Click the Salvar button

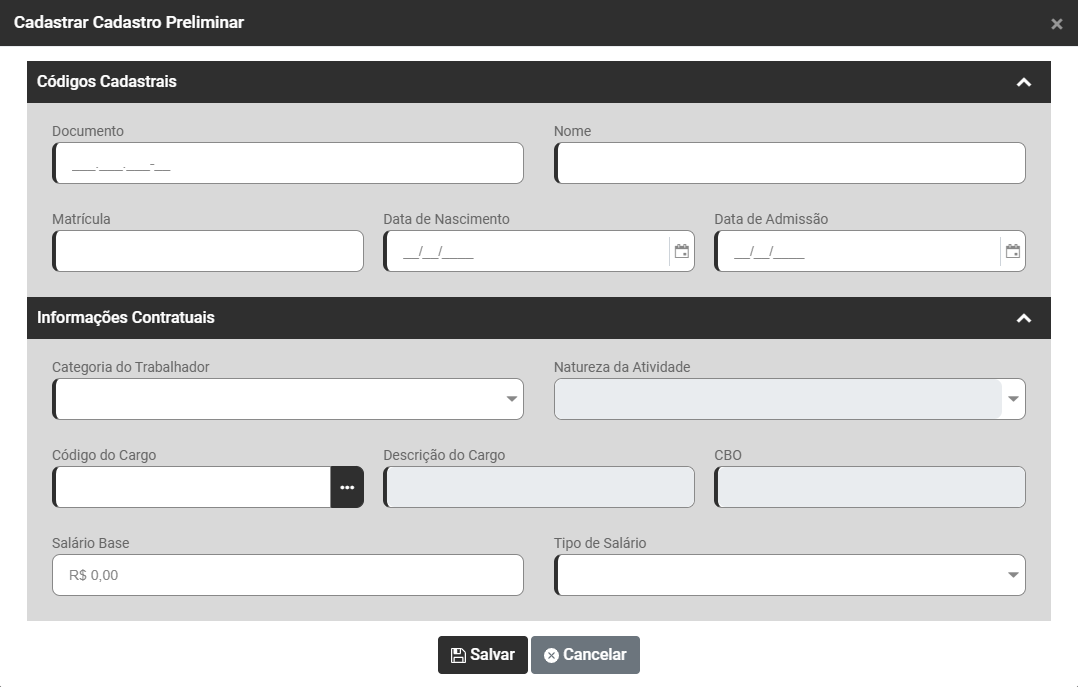coord(482,655)
